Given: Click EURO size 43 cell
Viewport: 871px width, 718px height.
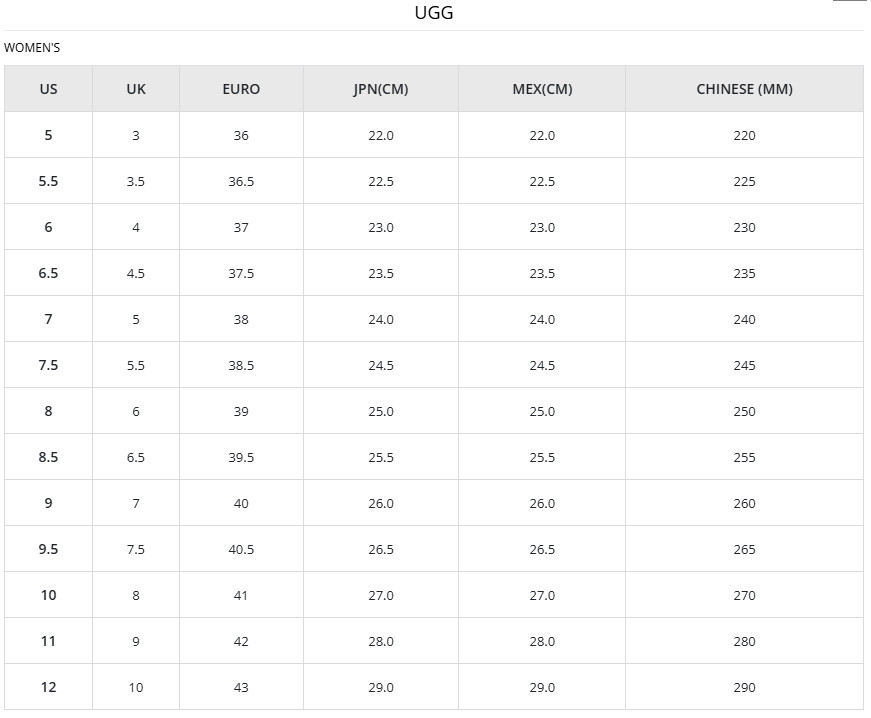Looking at the screenshot, I should (241, 687).
